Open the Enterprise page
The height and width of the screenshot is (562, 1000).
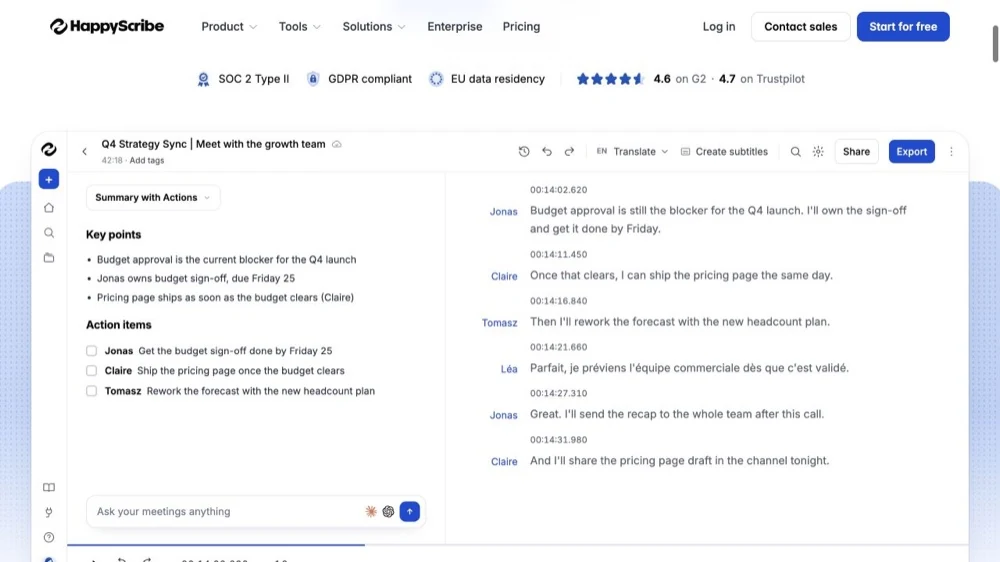[x=455, y=26]
